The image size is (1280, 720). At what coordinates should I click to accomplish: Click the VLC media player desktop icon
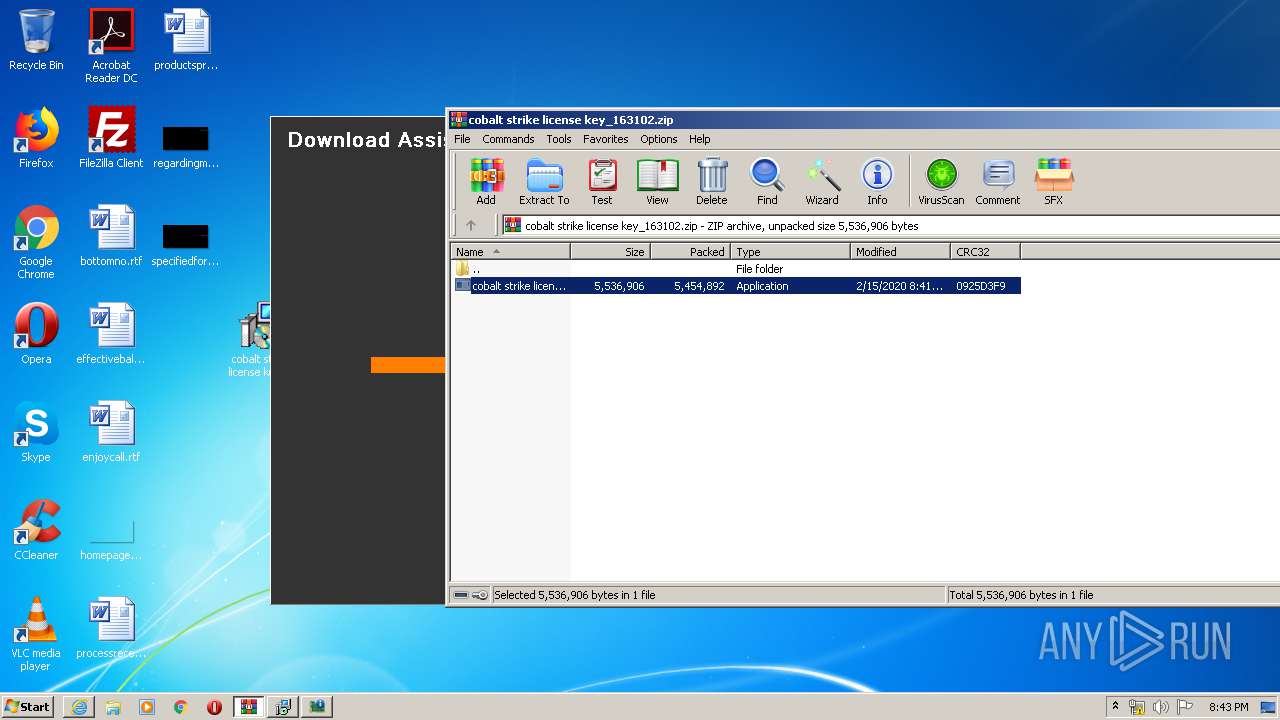pos(36,634)
